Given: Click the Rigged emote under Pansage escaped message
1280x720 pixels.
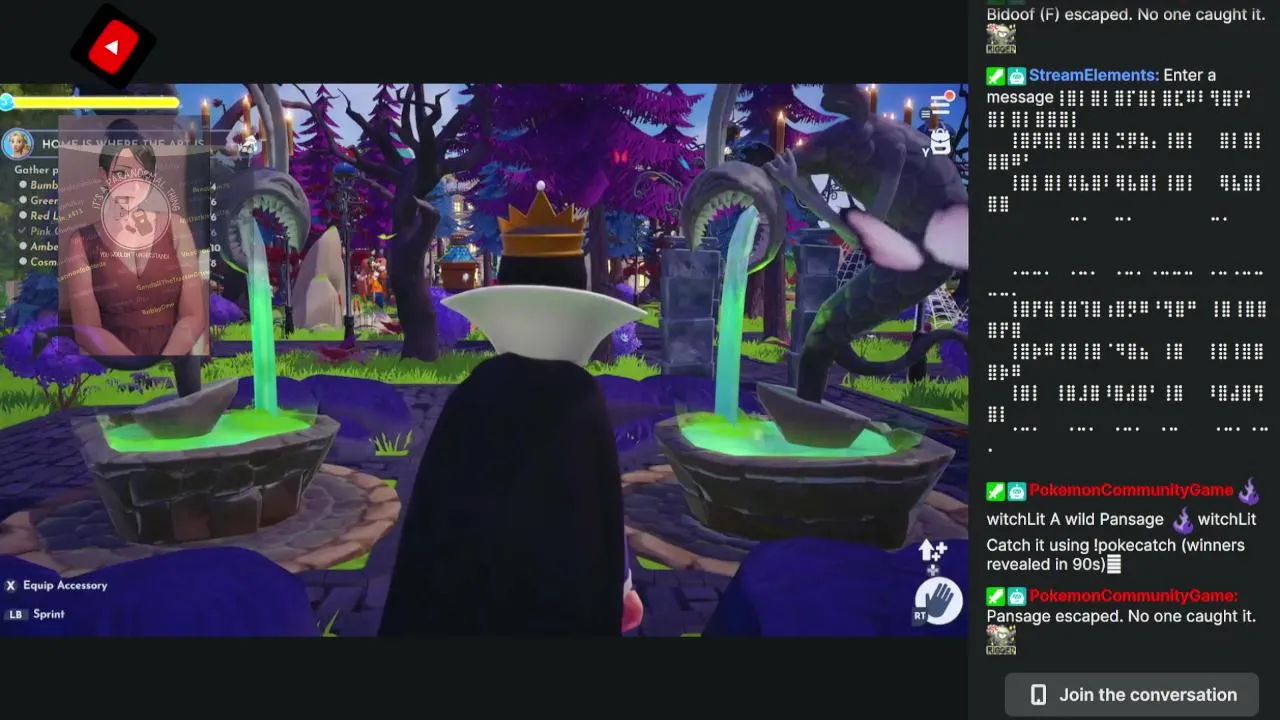Looking at the screenshot, I should point(1001,641).
